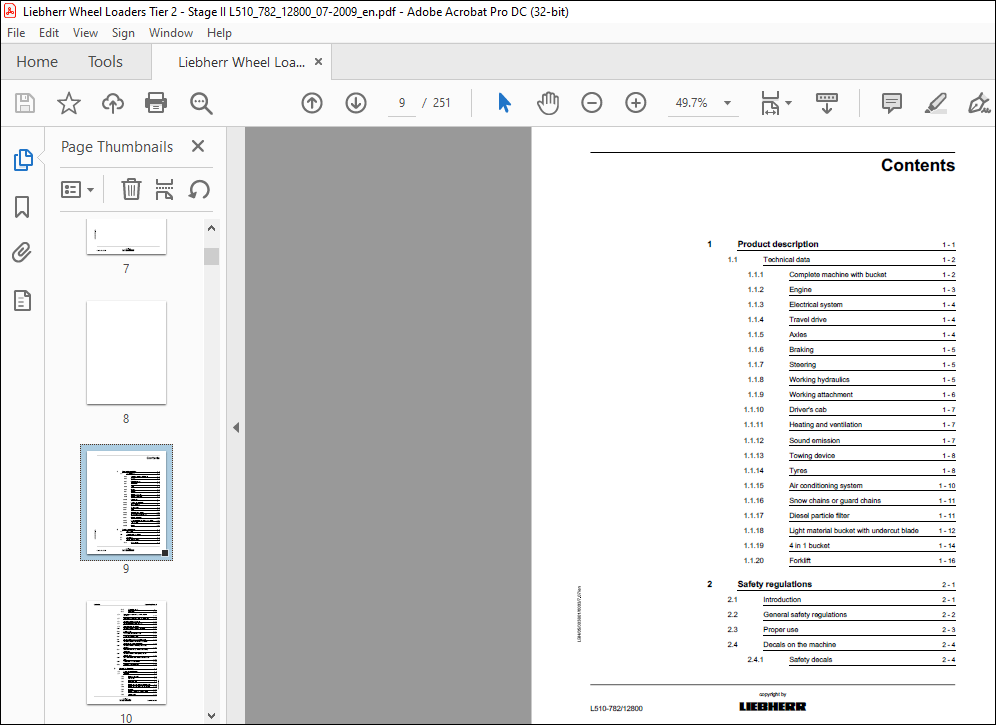Open fit page options dropdown arrow
Image resolution: width=996 pixels, height=725 pixels.
pos(788,103)
